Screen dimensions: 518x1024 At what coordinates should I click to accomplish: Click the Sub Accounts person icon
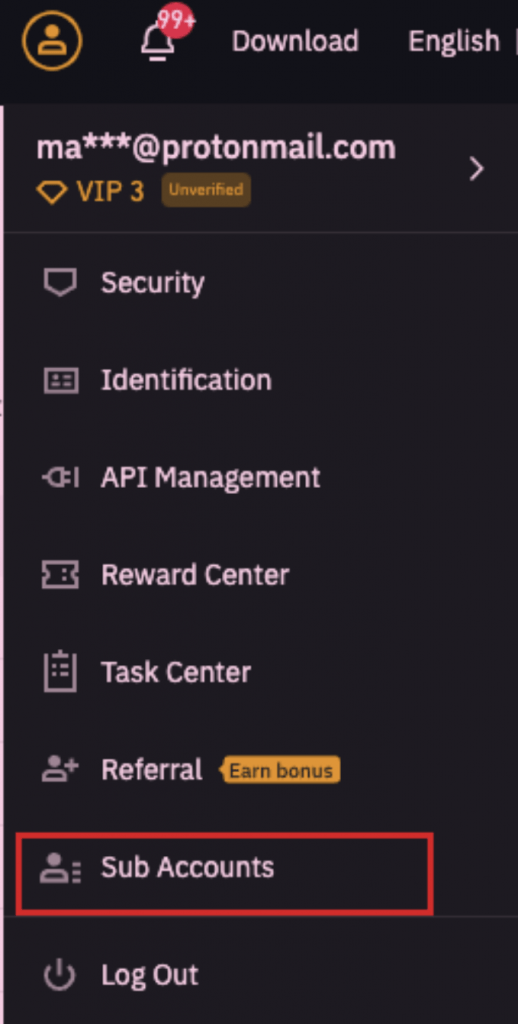click(x=60, y=868)
